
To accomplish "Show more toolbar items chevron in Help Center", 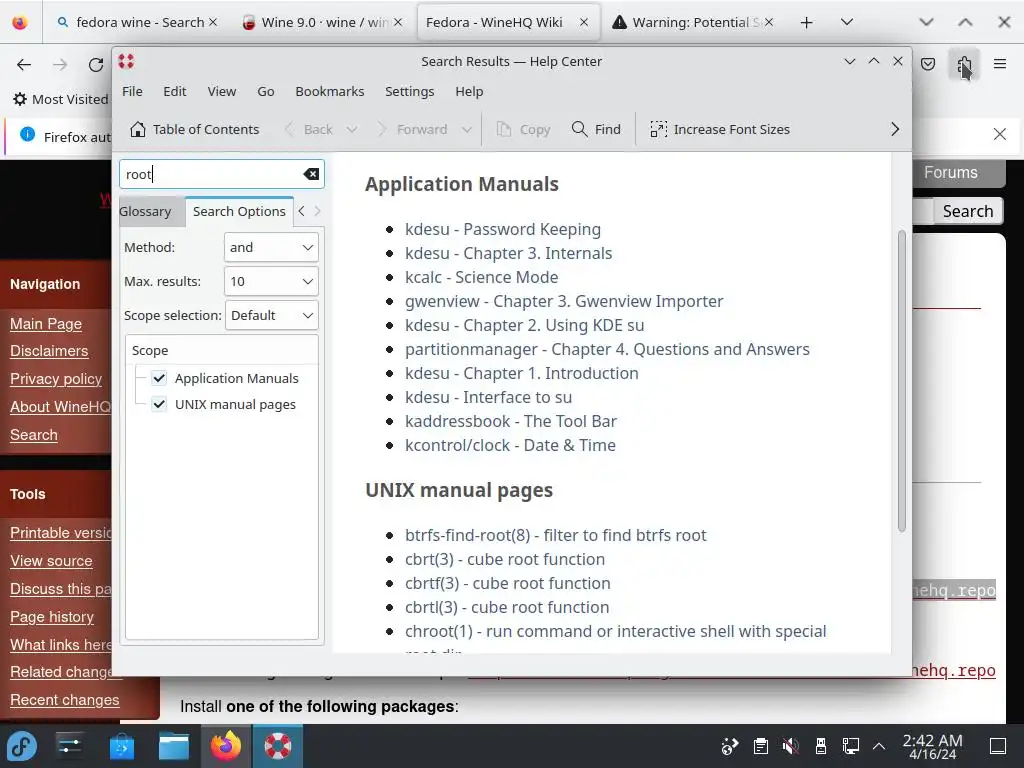I will (895, 129).
